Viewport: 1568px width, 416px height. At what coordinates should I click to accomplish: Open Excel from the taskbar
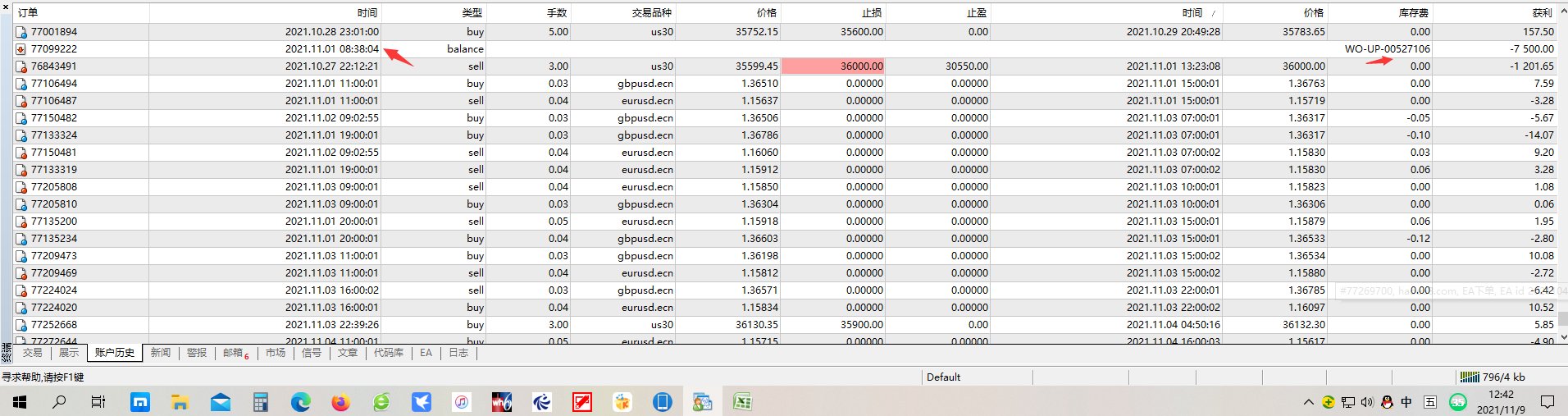coord(742,402)
